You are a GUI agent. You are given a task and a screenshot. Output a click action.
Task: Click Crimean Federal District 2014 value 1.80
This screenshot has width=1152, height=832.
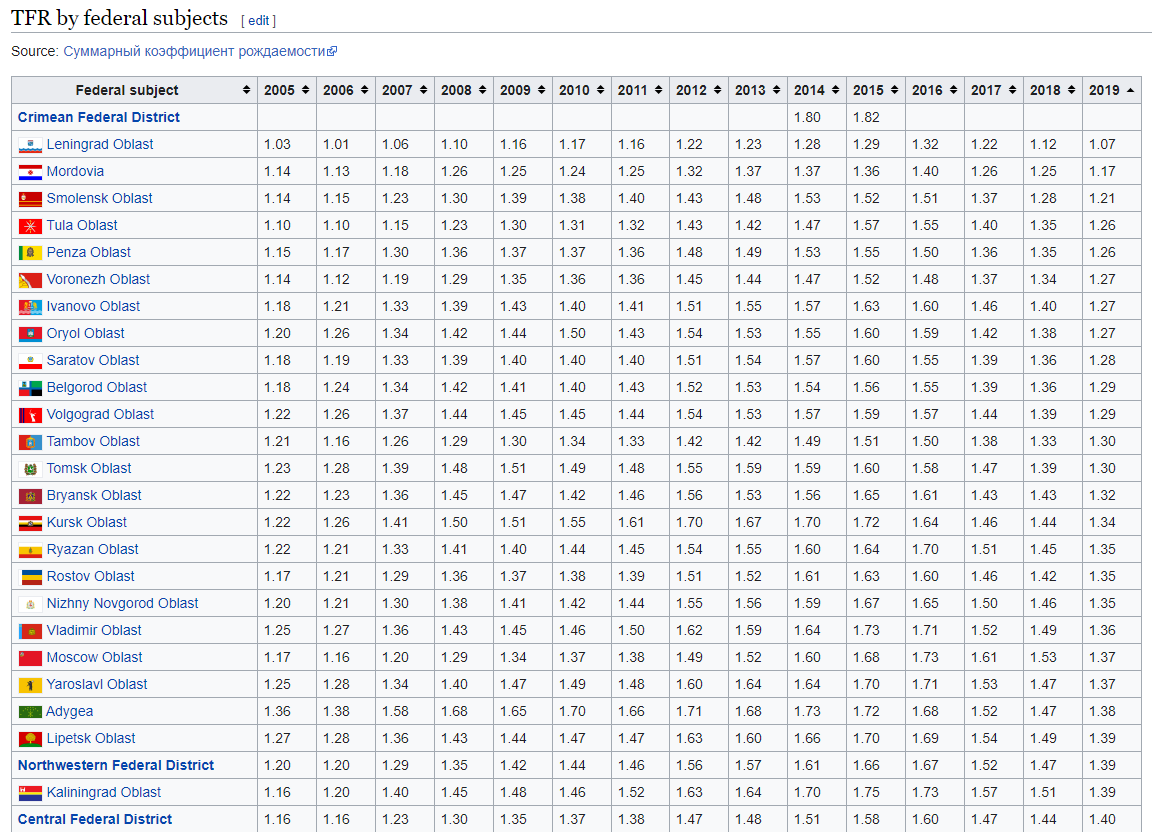[807, 117]
